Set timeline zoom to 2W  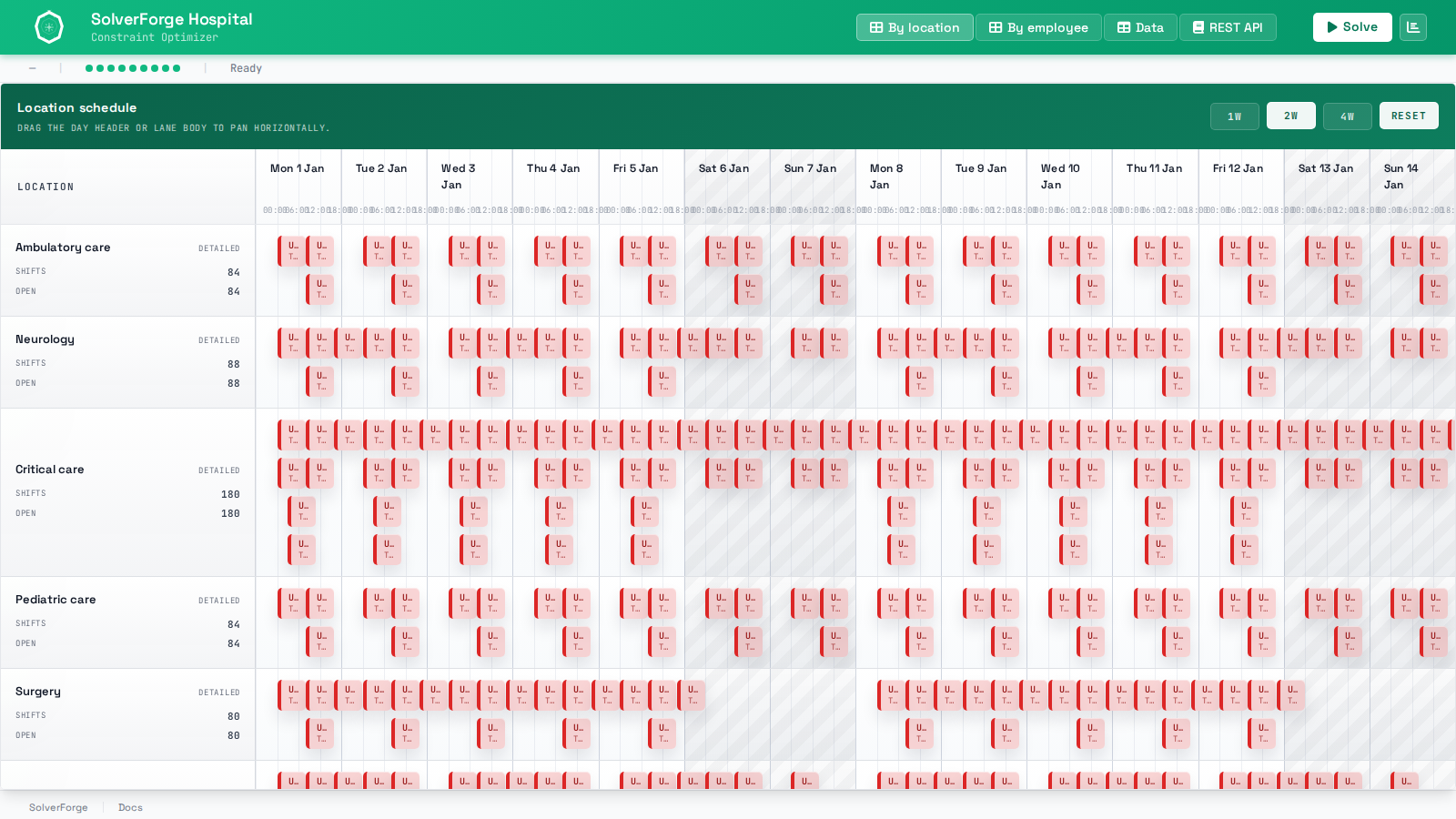click(x=1291, y=116)
